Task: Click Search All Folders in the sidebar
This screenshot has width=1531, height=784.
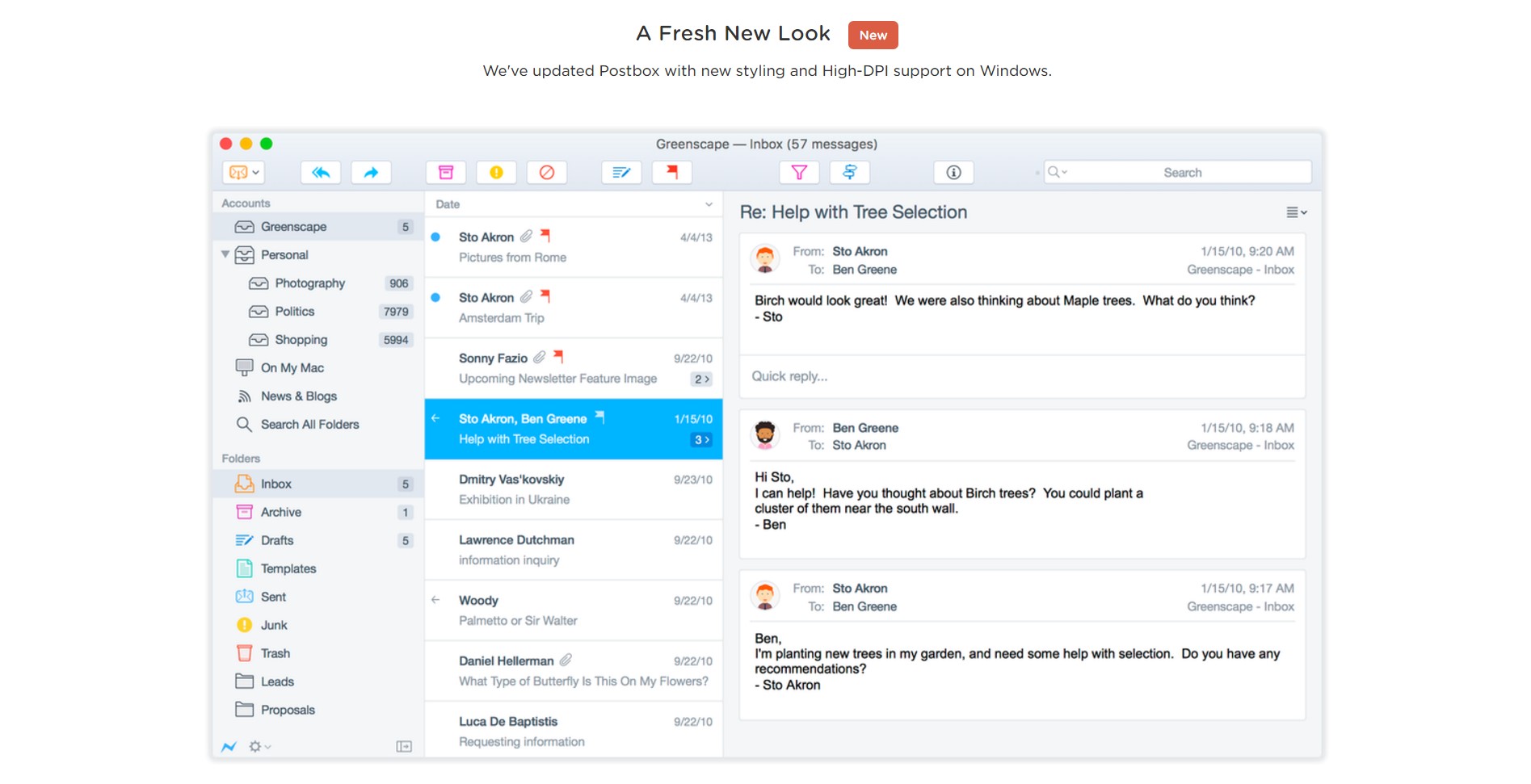Action: pyautogui.click(x=318, y=424)
